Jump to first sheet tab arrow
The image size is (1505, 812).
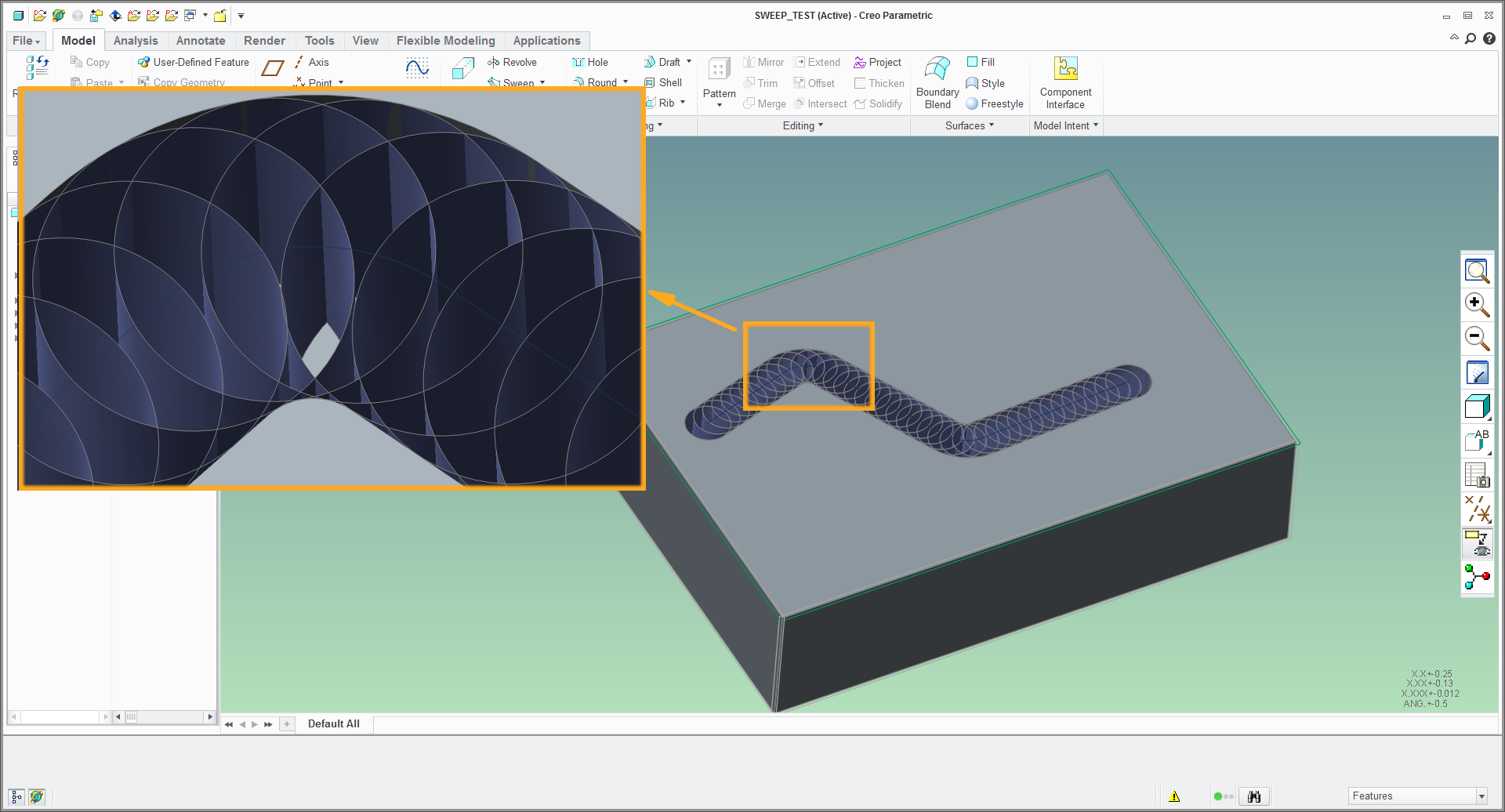pyautogui.click(x=229, y=724)
